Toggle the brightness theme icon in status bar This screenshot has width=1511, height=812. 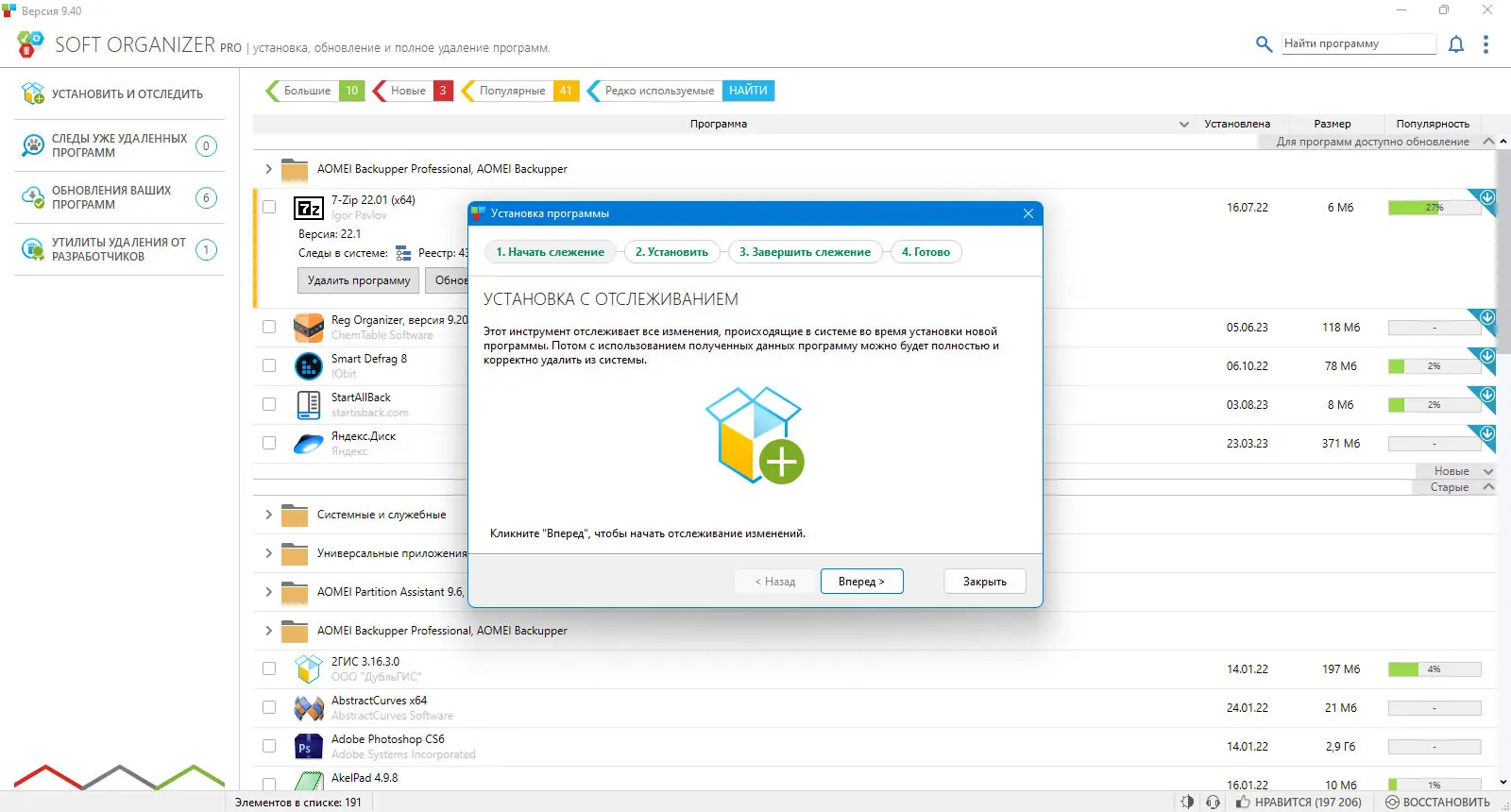tap(1187, 802)
